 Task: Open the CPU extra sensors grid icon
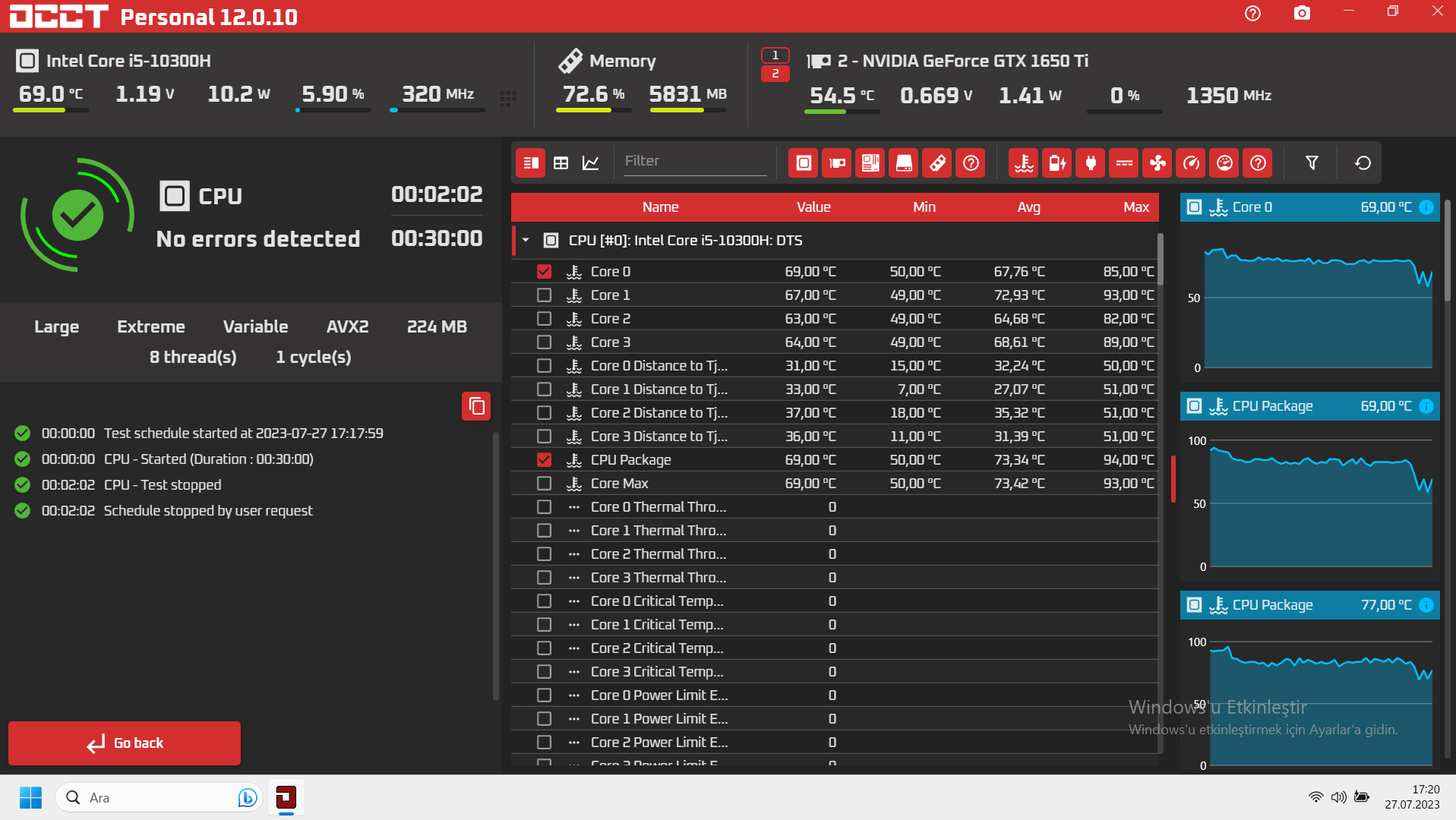pos(508,98)
